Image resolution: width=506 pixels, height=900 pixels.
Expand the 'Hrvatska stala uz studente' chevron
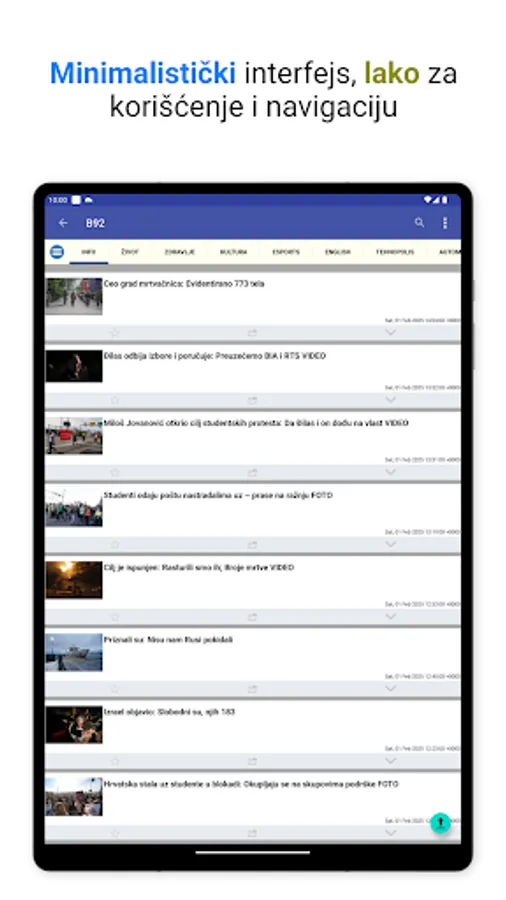390,833
